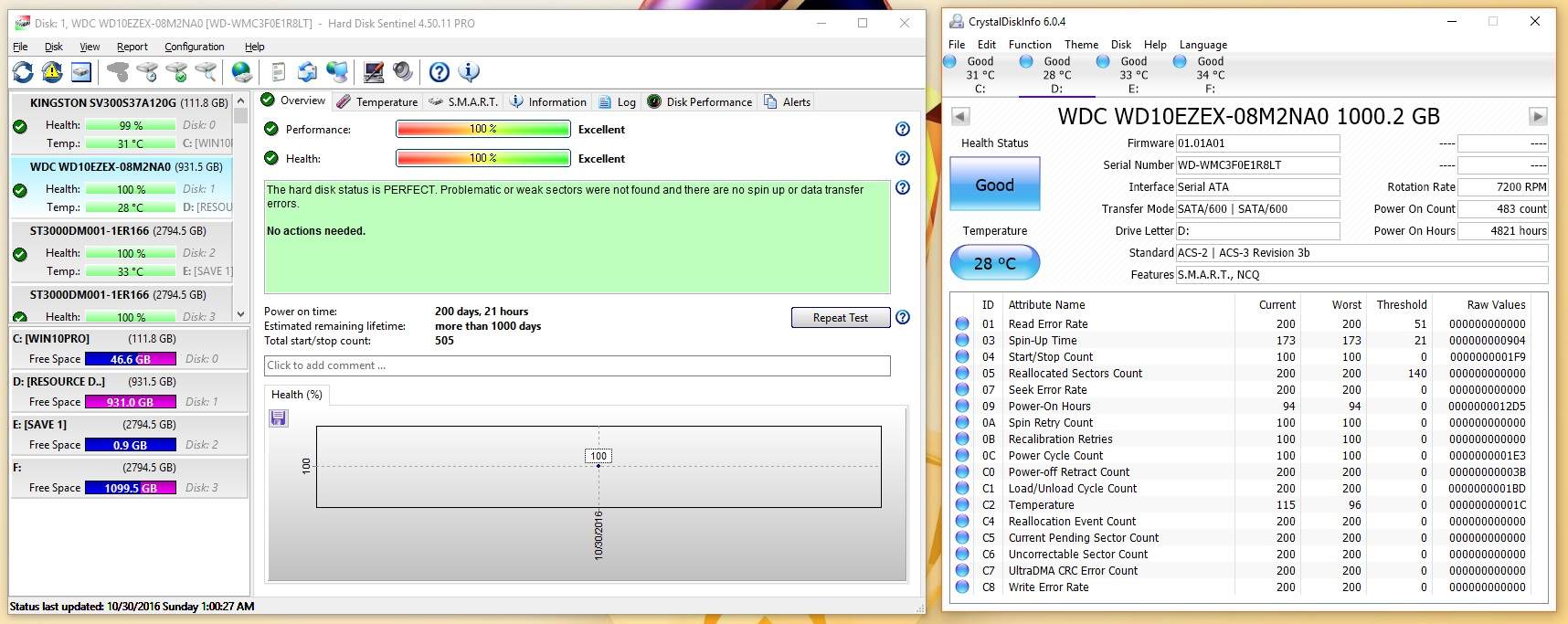The image size is (1568, 624).
Task: Click the C: free space 46.6 GB bar
Action: coord(131,359)
